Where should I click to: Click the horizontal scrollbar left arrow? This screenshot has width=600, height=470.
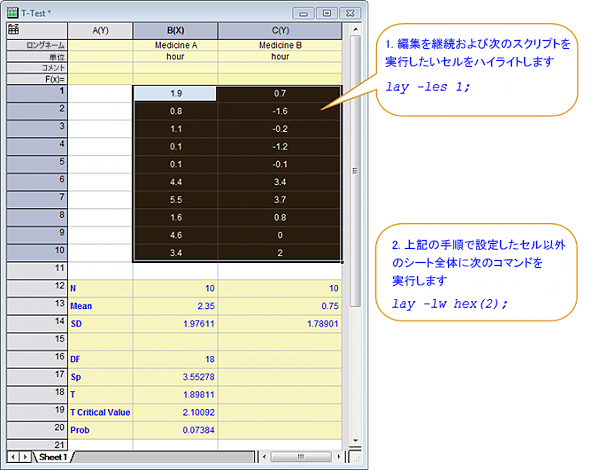coord(264,457)
